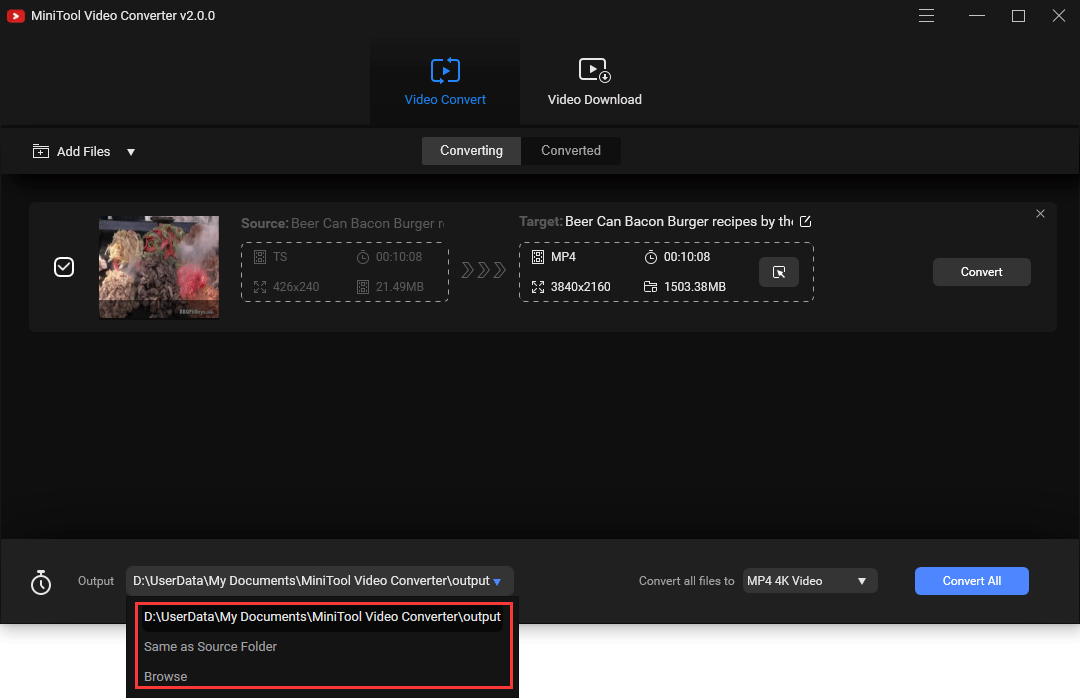Viewport: 1080px width, 700px height.
Task: Click the Video Convert icon
Action: pyautogui.click(x=445, y=71)
